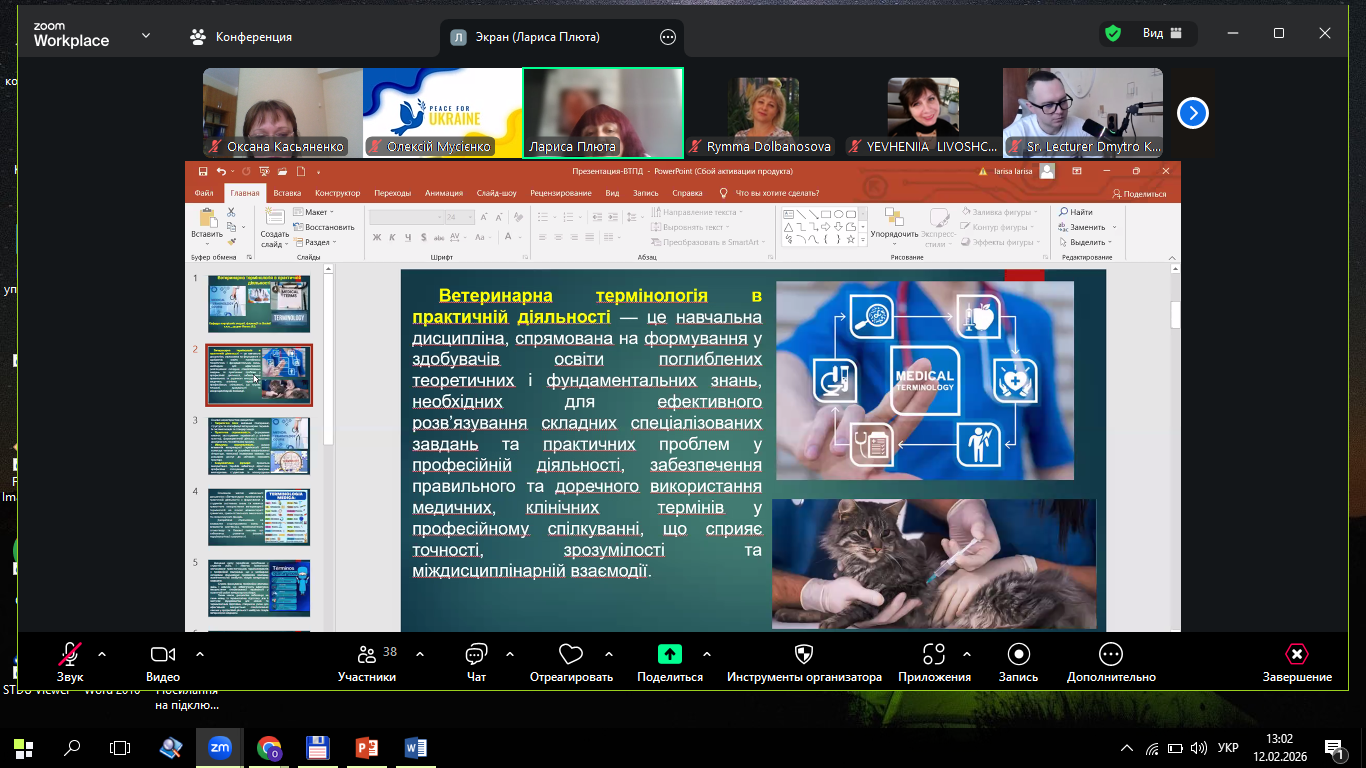Open the Apps icon in Zoom
Screen dimensions: 1366x768
tap(934, 654)
